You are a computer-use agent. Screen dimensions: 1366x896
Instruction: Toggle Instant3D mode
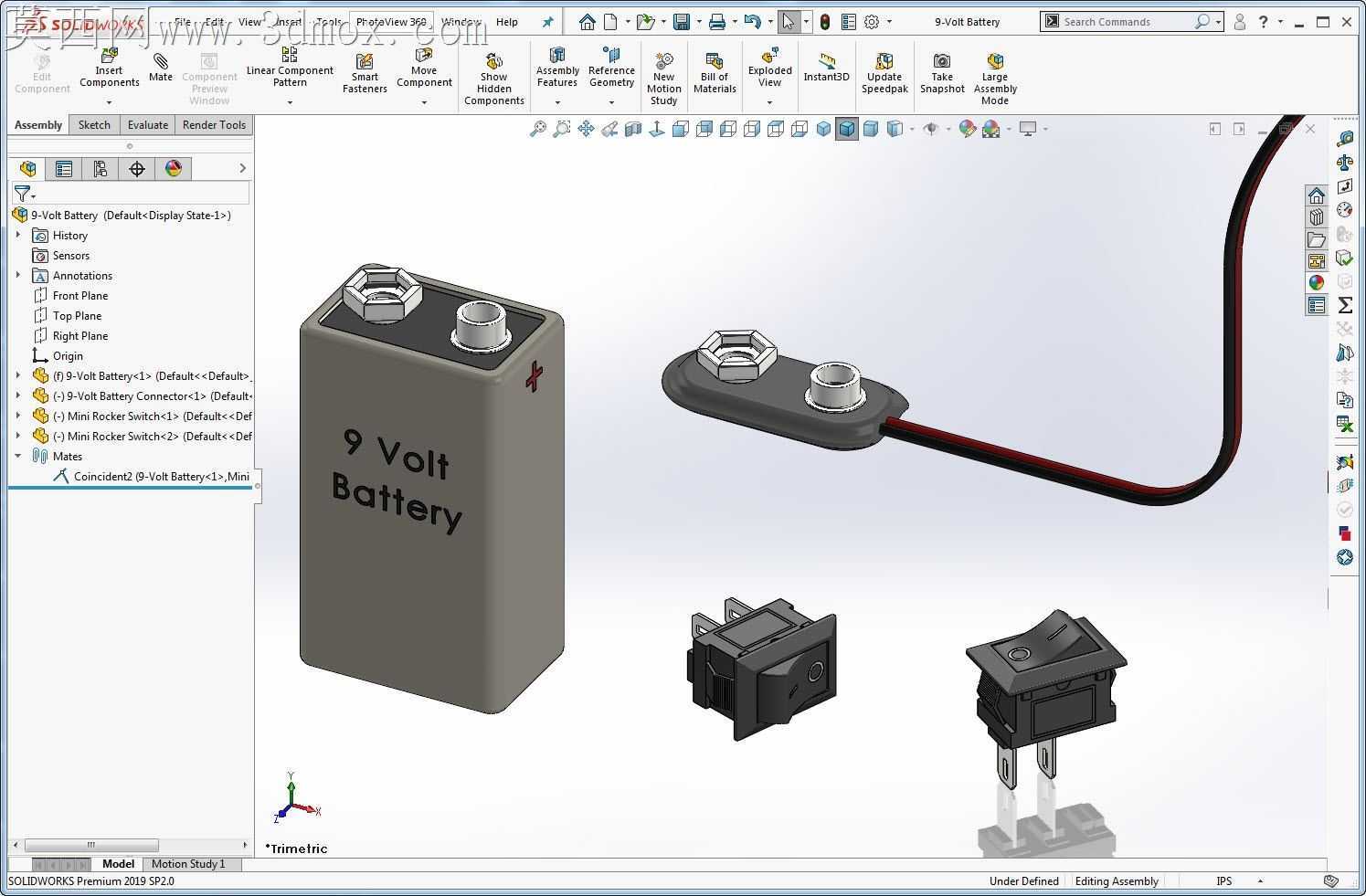[826, 69]
